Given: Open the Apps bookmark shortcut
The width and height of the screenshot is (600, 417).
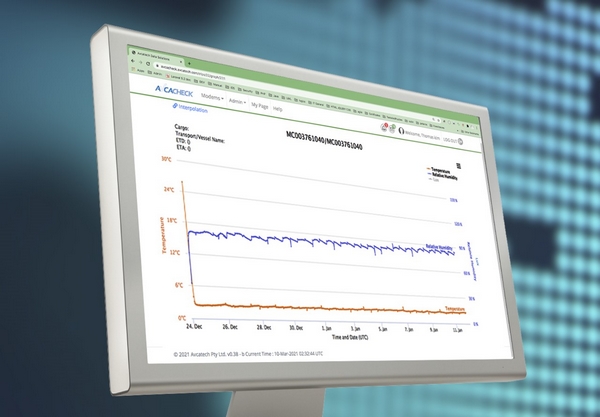Looking at the screenshot, I should pos(138,70).
